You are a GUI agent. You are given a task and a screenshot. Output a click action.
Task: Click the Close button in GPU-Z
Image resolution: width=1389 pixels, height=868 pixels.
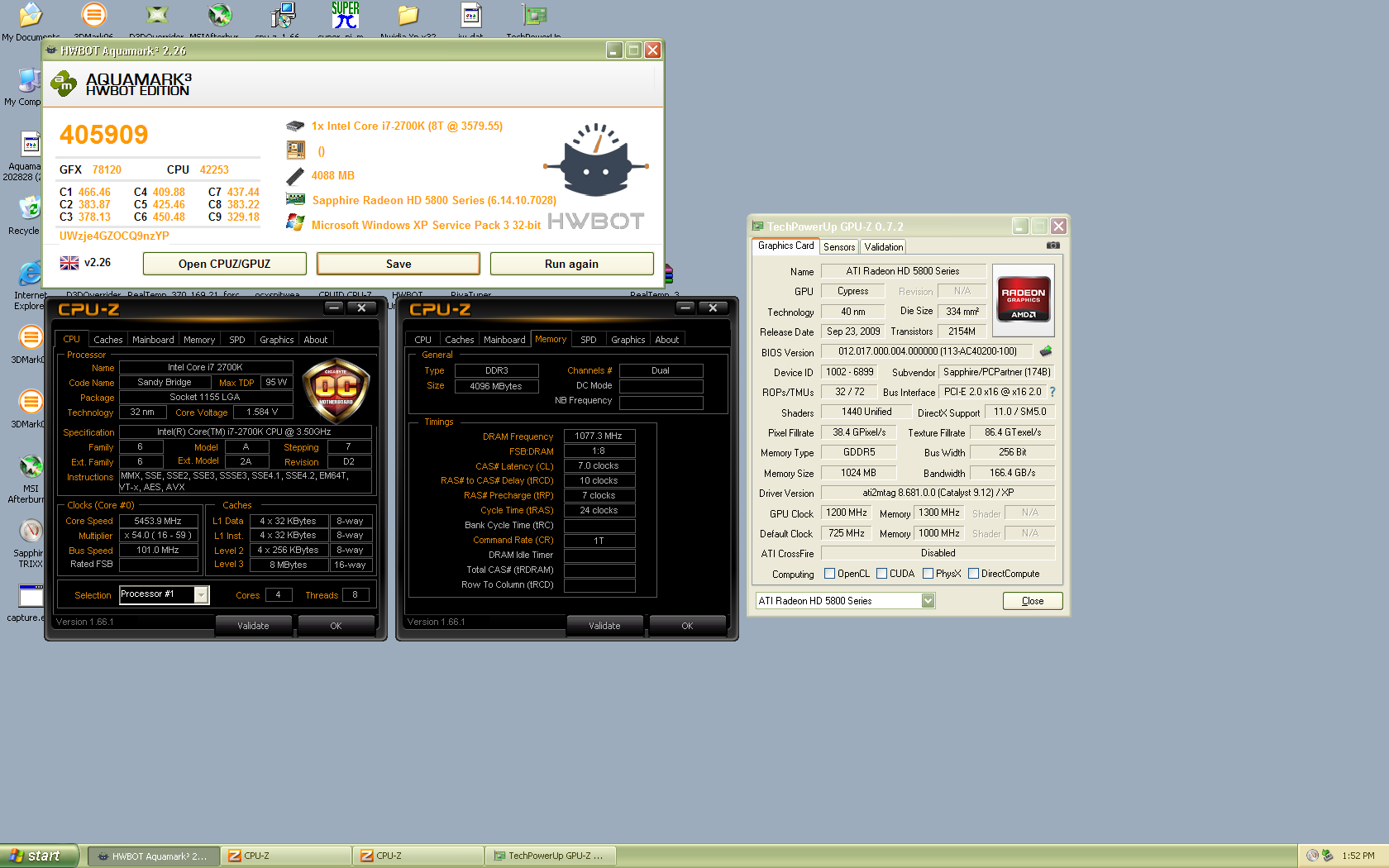tap(1033, 601)
